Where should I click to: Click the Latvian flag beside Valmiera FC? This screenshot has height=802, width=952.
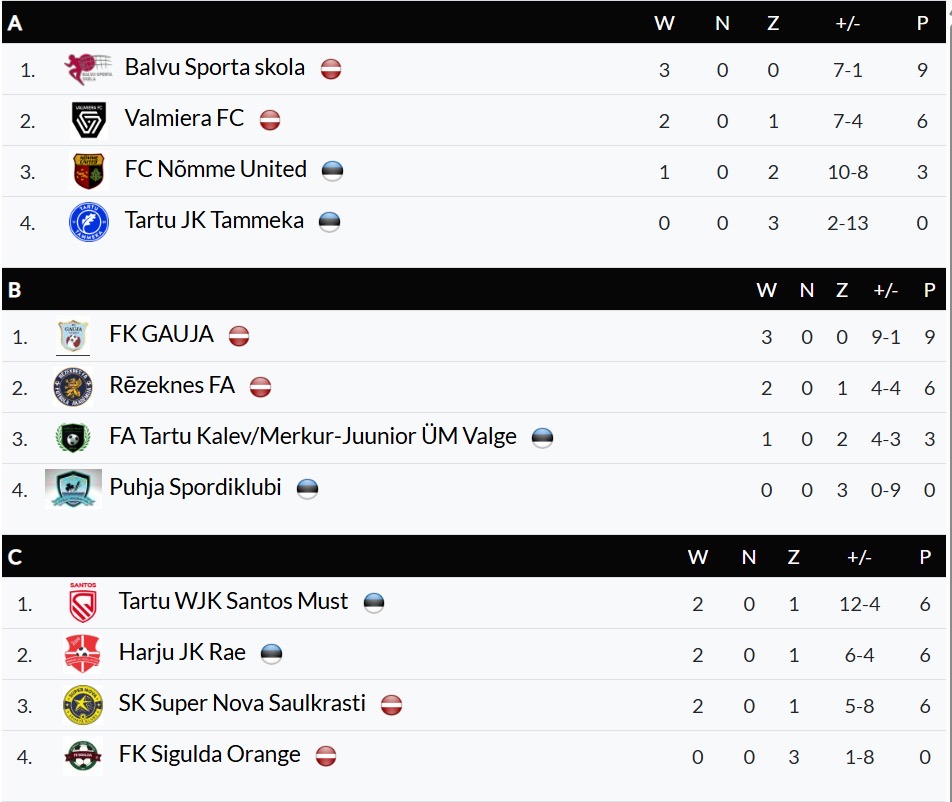click(x=270, y=120)
